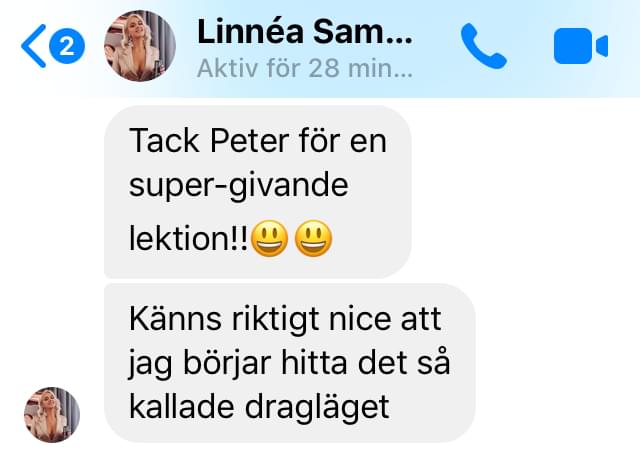The height and width of the screenshot is (464, 640).
Task: Click the word dragläget in the last message
Action: click(317, 407)
